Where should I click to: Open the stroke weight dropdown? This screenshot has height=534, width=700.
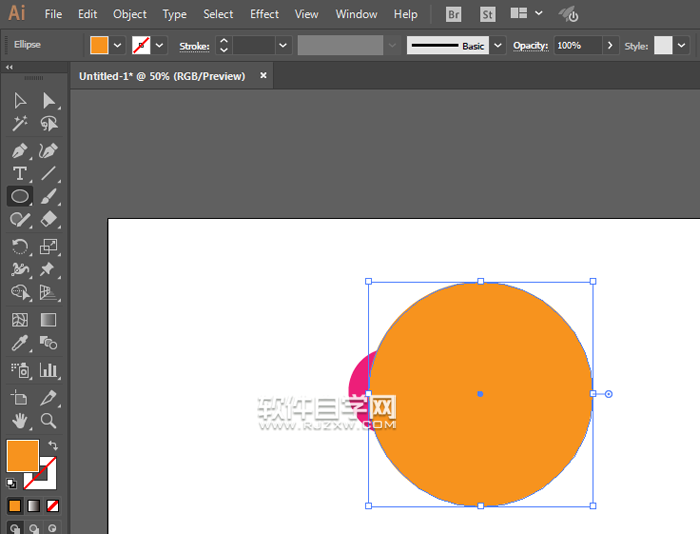(x=283, y=46)
